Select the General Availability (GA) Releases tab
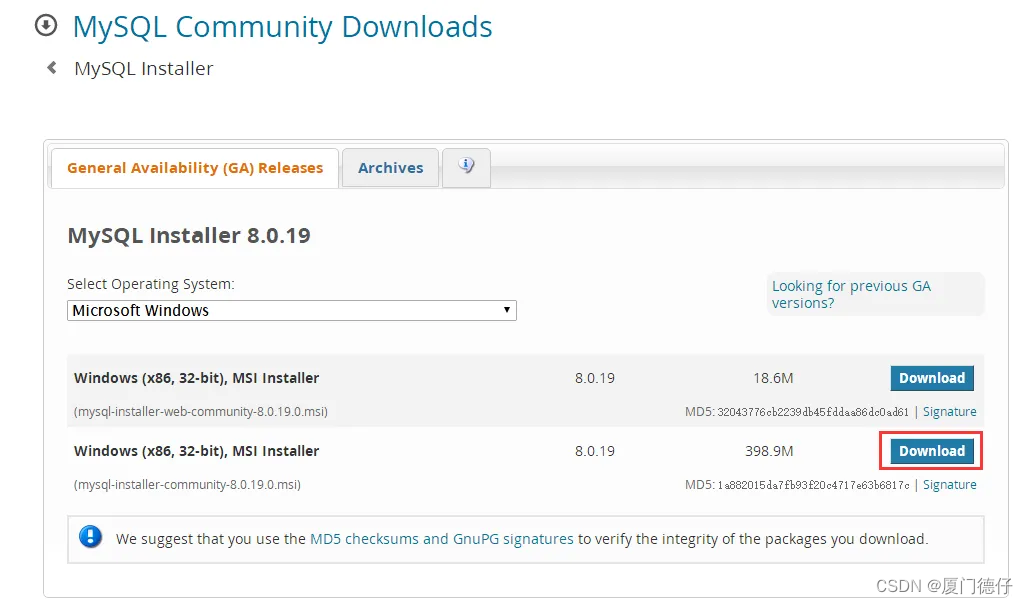 [x=194, y=168]
